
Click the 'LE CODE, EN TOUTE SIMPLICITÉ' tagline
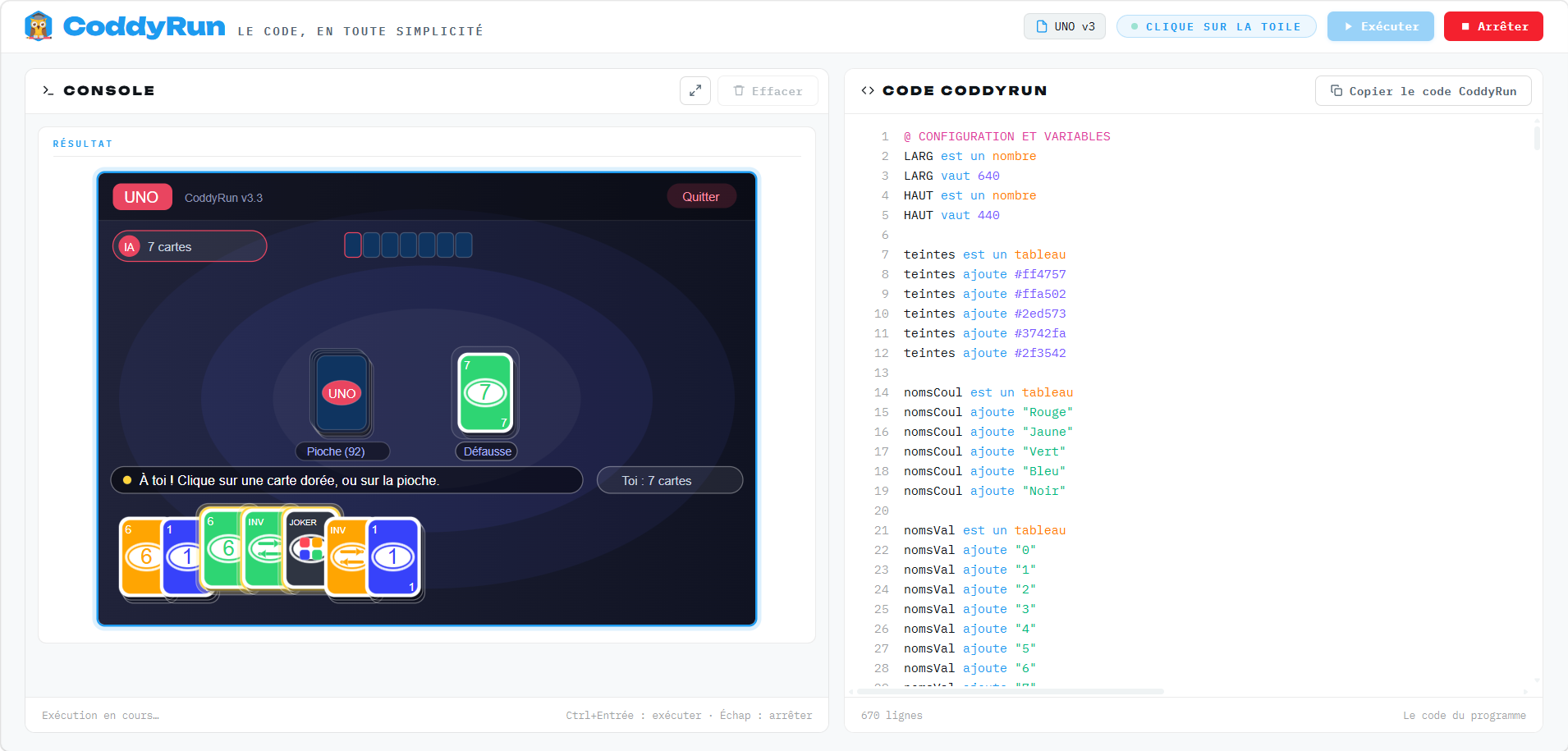coord(360,31)
